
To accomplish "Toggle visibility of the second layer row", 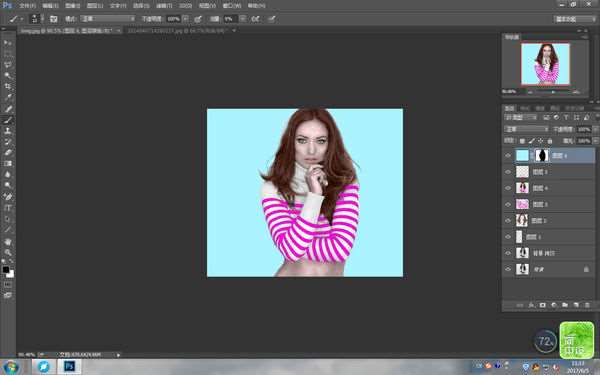I will pos(508,172).
